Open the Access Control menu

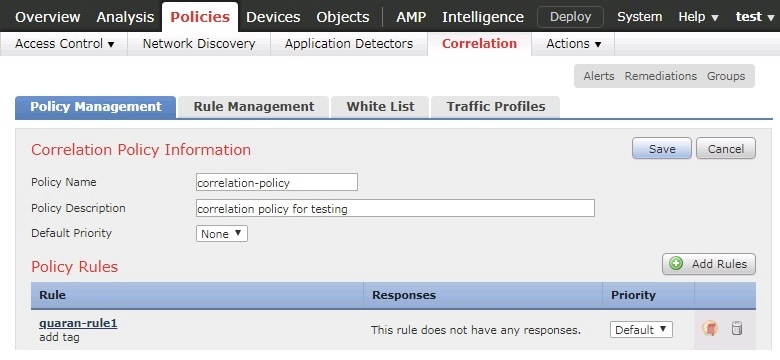65,44
